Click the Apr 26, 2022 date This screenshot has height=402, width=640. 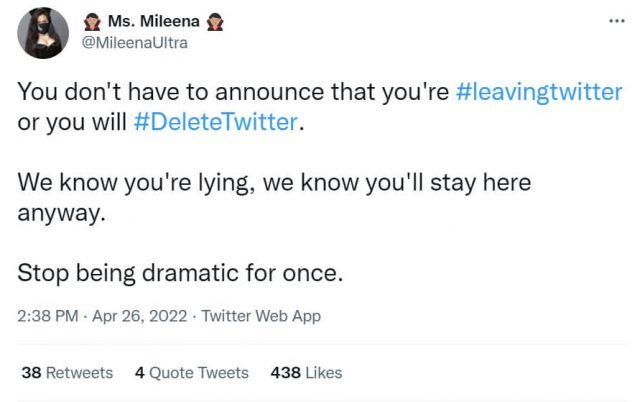click(x=139, y=316)
